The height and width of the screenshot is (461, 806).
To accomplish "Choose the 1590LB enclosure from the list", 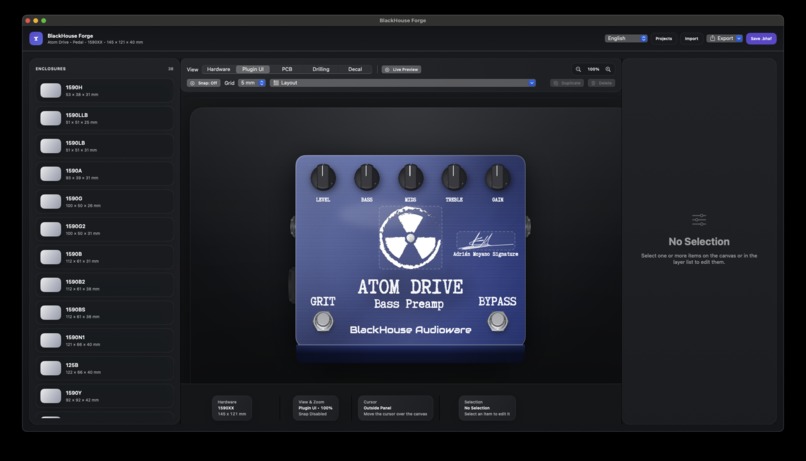I will 104,146.
